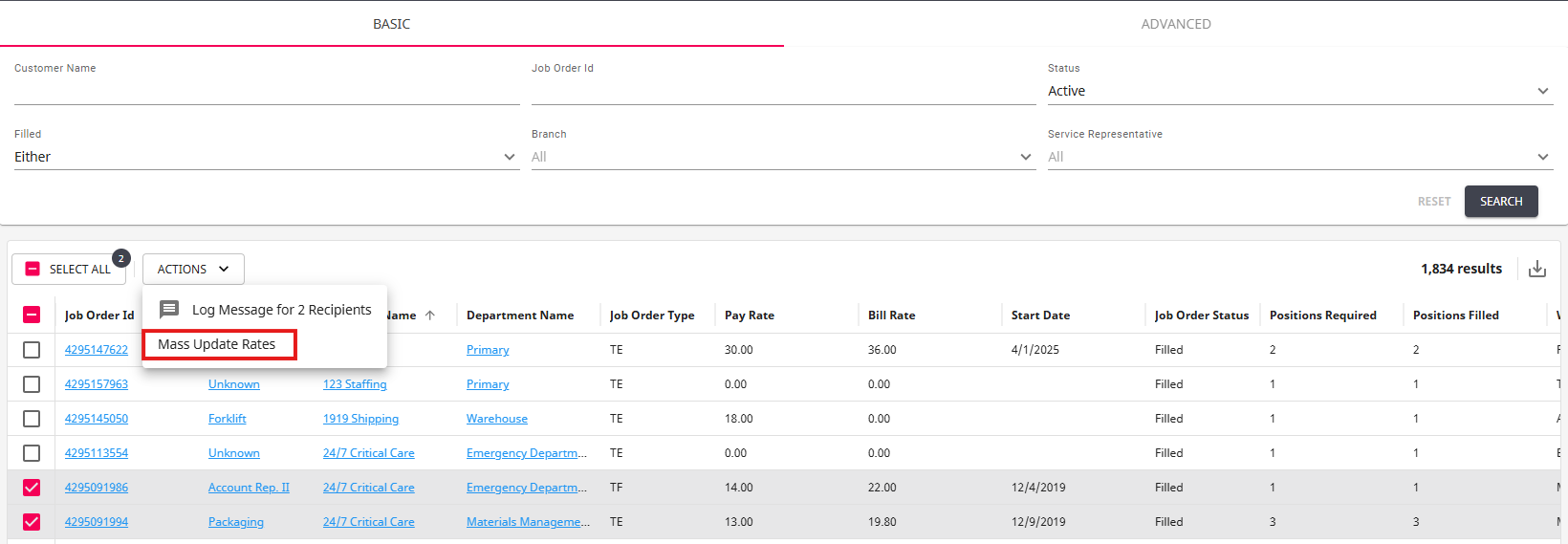
Task: Uncheck the box for job 4295091986
Action: coord(32,488)
